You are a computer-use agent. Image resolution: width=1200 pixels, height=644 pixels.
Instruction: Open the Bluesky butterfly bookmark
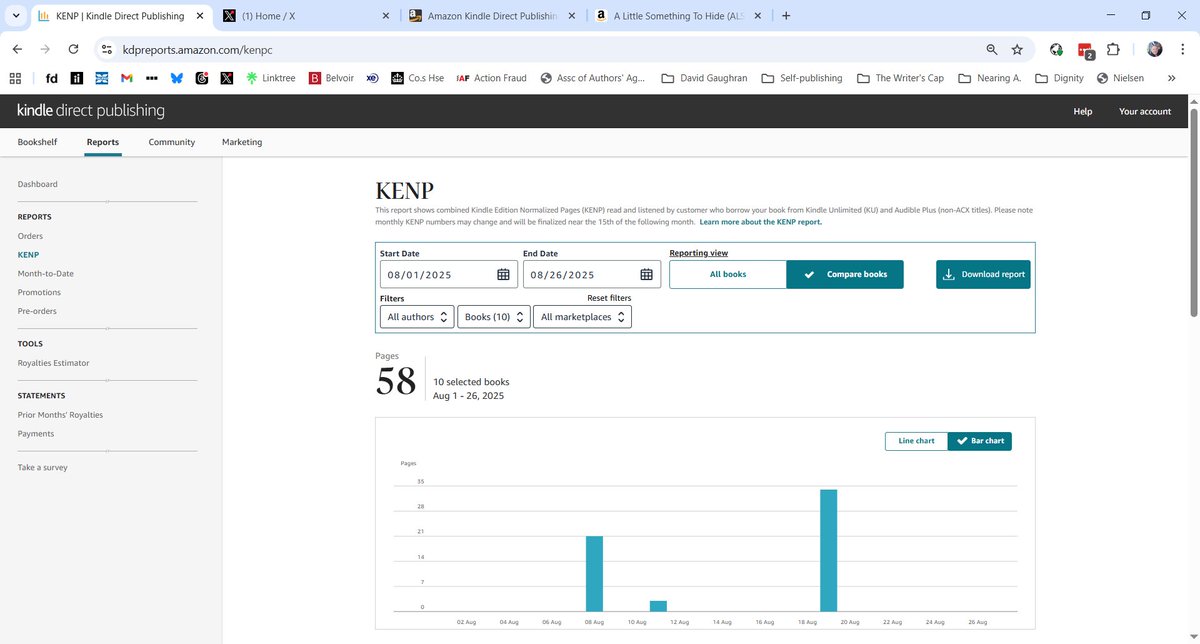(x=177, y=77)
